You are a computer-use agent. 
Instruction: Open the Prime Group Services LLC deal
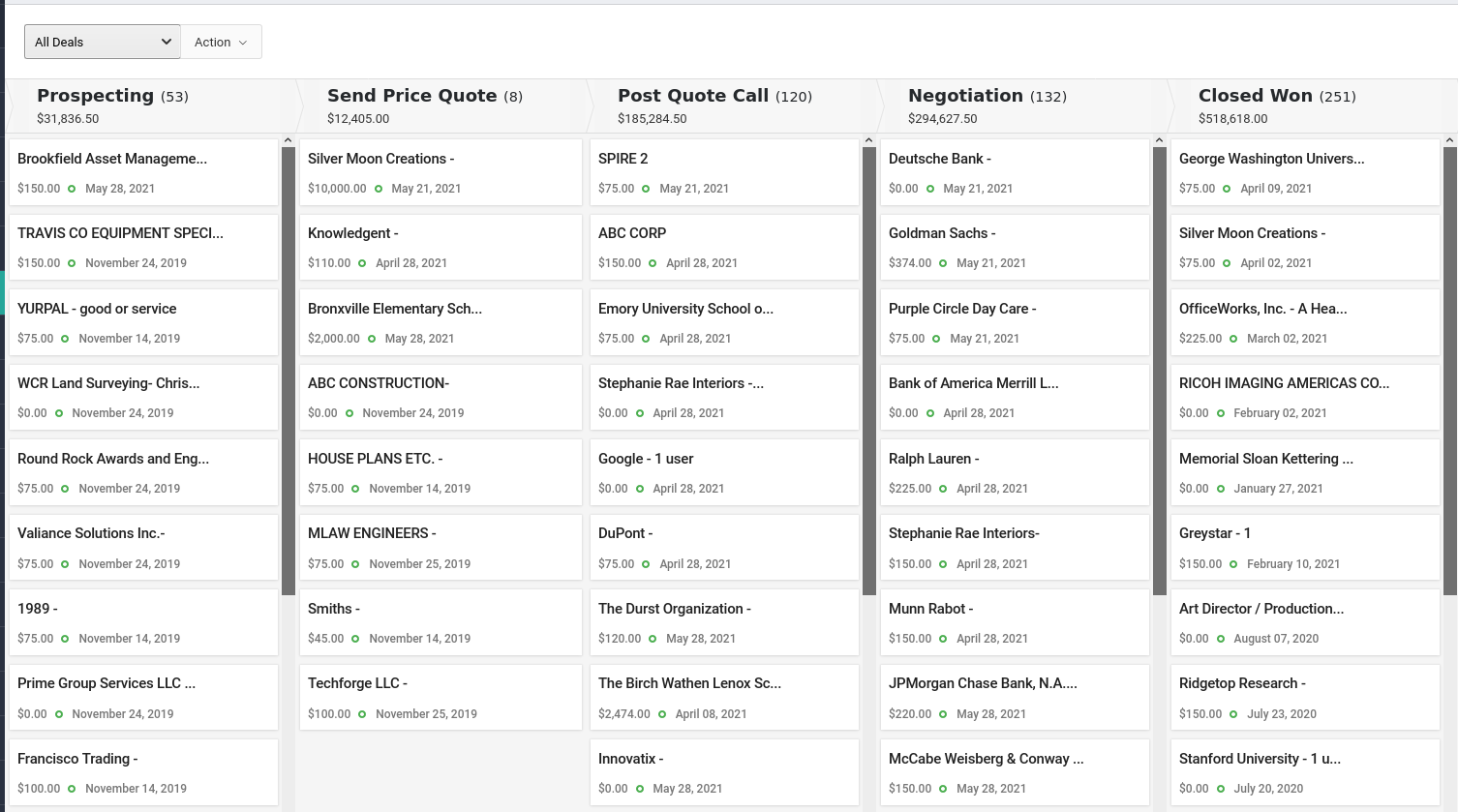point(143,697)
